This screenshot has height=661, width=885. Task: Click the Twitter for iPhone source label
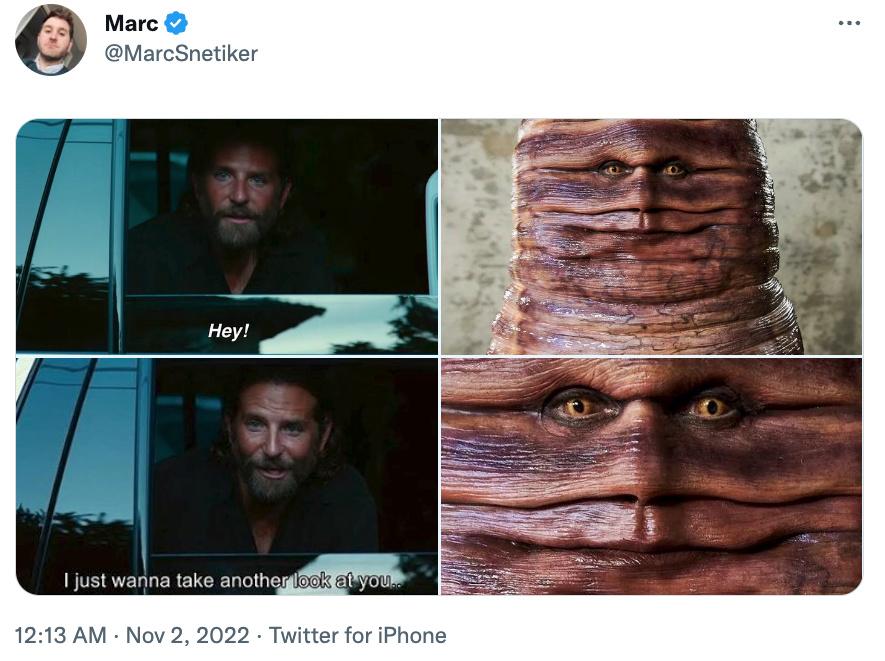[x=357, y=634]
